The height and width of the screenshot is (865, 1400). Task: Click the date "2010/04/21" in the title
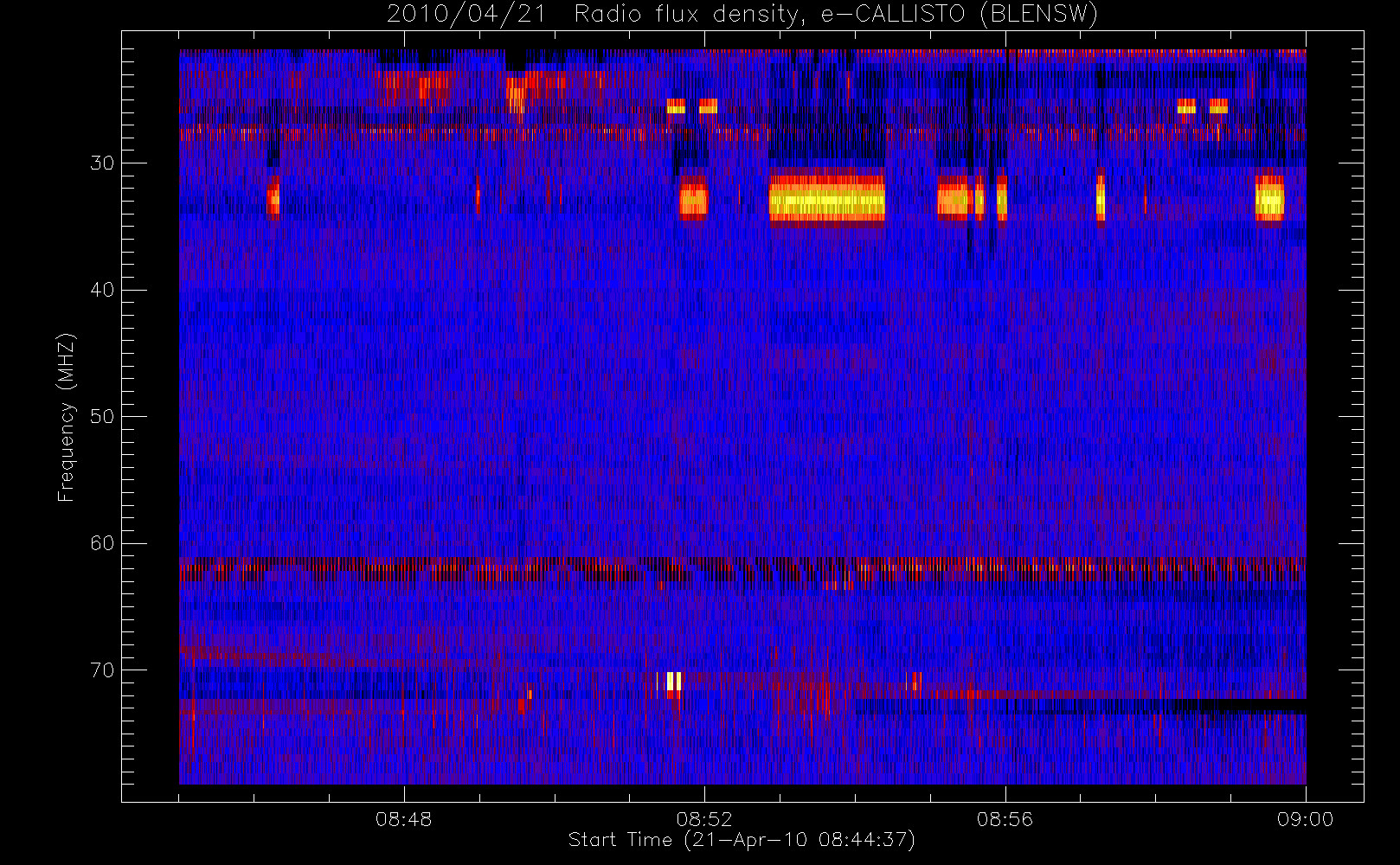pos(466,14)
